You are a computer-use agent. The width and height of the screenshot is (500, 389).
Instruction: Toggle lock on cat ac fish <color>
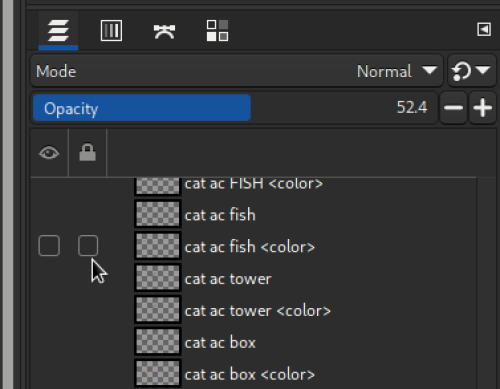(88, 246)
